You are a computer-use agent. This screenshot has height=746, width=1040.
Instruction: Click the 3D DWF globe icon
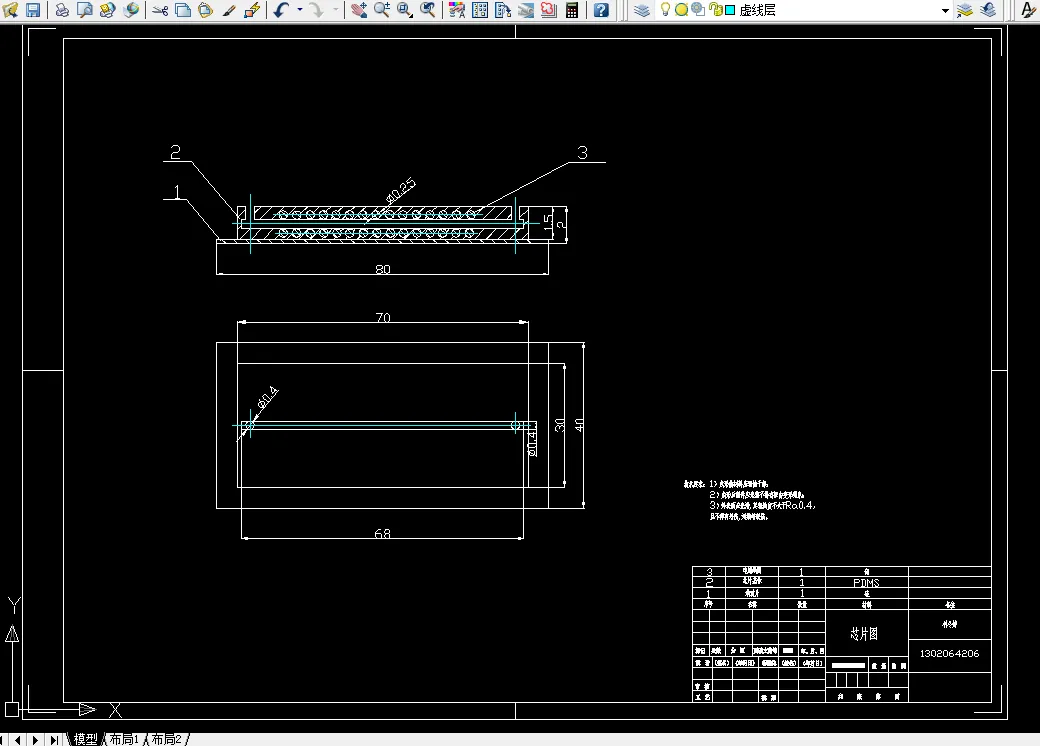131,9
